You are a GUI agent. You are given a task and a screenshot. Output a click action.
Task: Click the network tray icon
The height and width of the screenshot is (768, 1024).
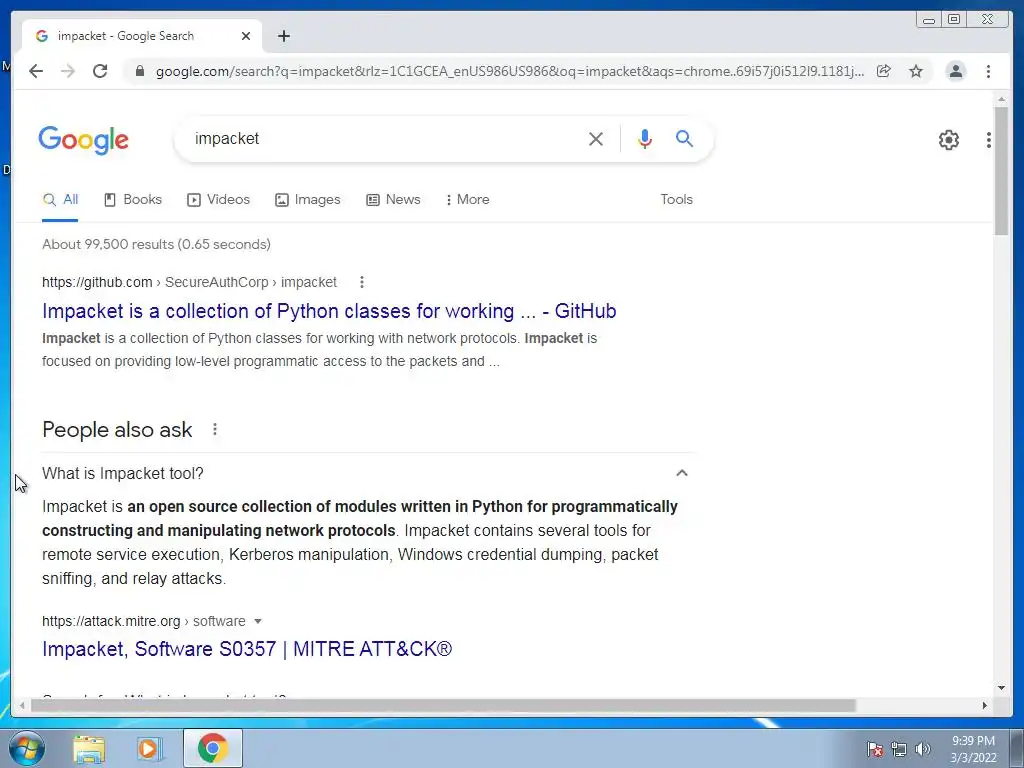pyautogui.click(x=899, y=749)
